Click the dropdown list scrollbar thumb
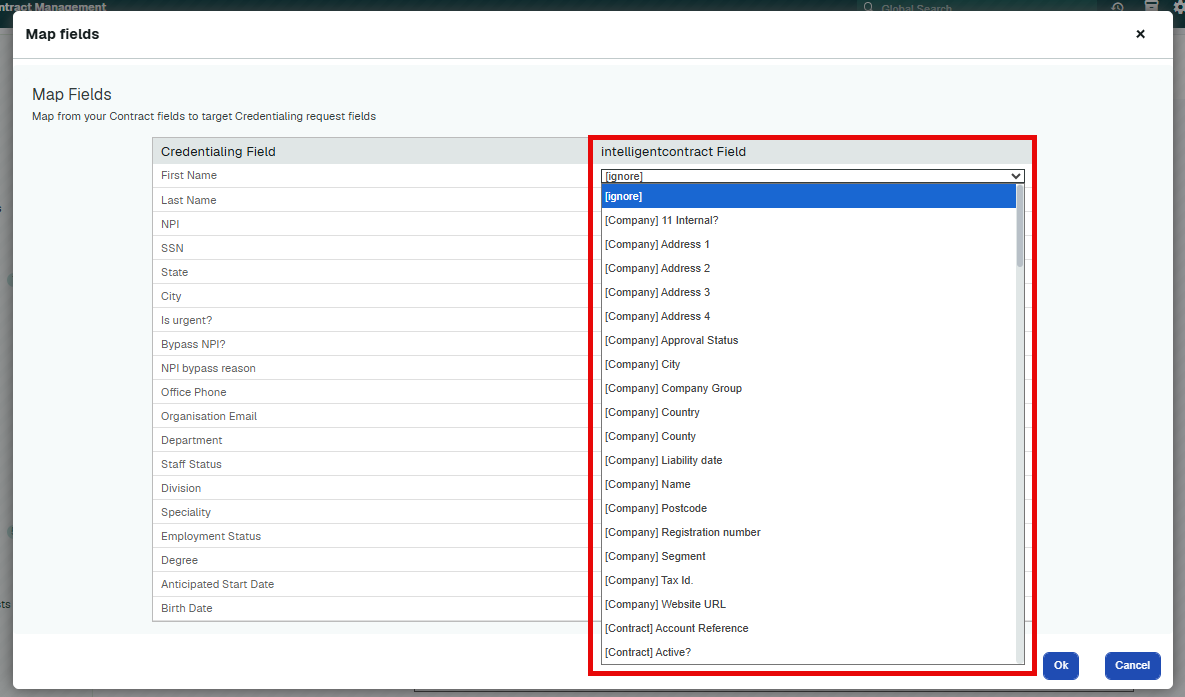 click(x=1020, y=227)
